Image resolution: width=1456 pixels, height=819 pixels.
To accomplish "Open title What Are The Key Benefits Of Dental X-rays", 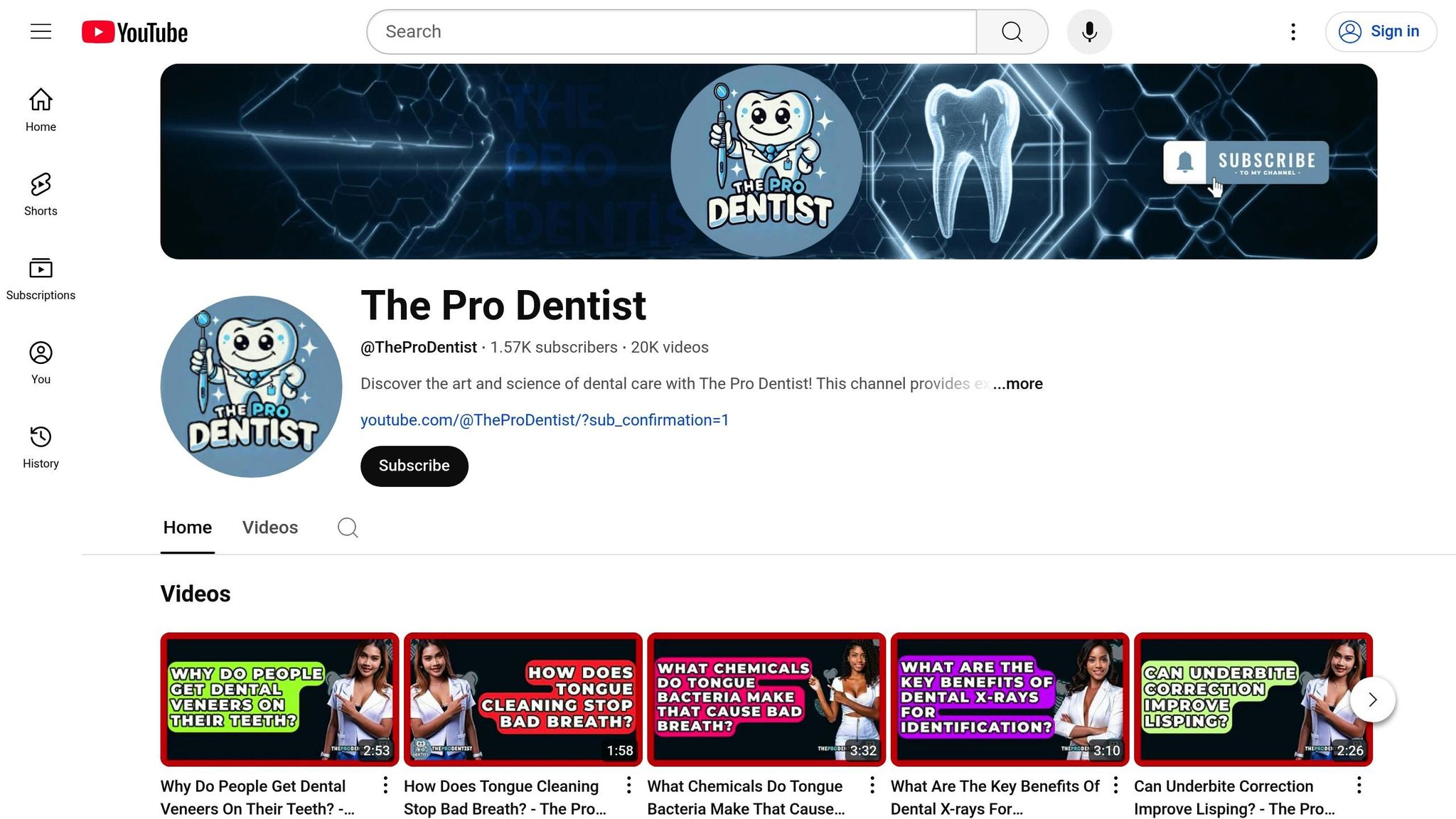I will click(x=995, y=798).
